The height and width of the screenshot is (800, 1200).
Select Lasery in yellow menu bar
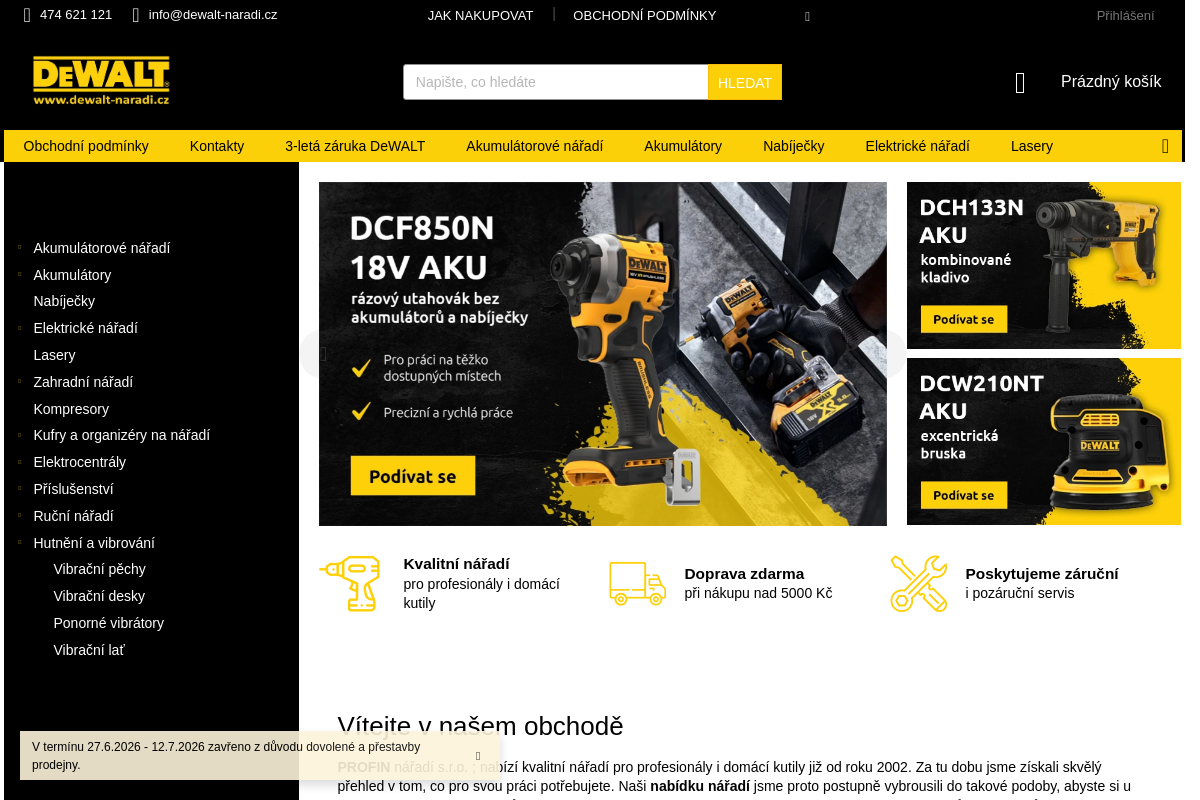coord(1032,146)
